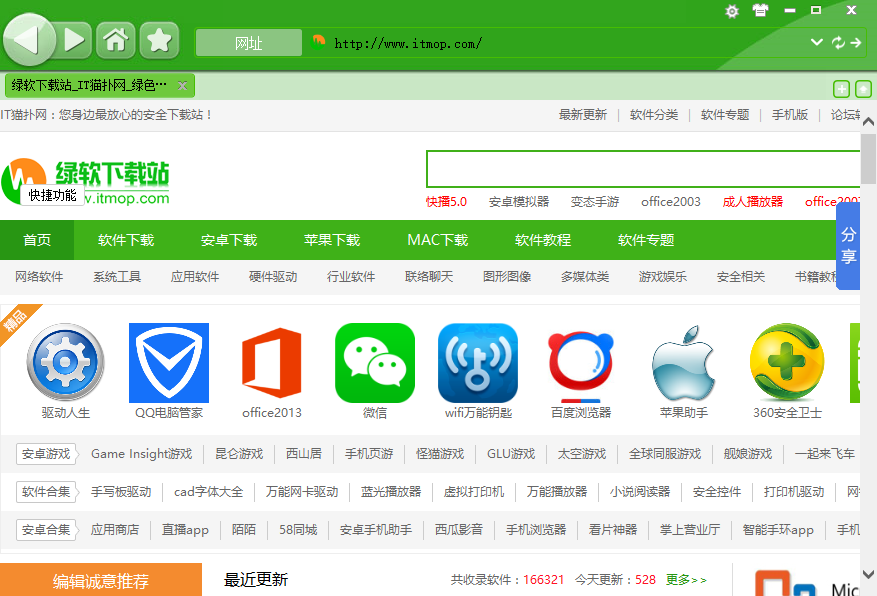The image size is (877, 596).
Task: Click the site search input box
Action: click(x=643, y=168)
